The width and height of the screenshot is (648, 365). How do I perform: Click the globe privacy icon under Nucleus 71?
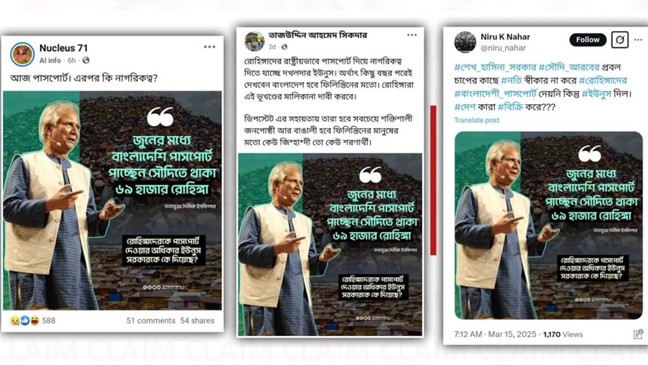[x=86, y=60]
